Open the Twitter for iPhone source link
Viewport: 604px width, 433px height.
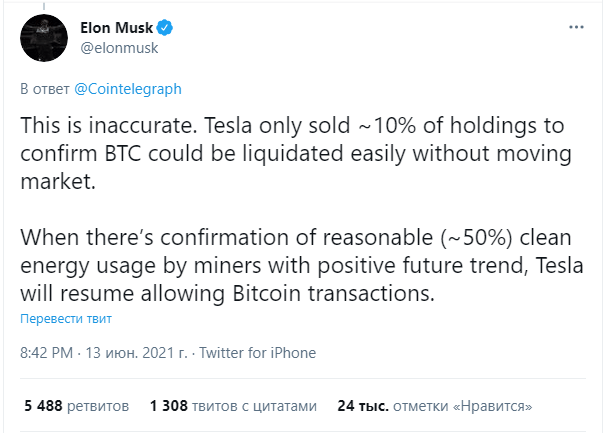pos(257,353)
